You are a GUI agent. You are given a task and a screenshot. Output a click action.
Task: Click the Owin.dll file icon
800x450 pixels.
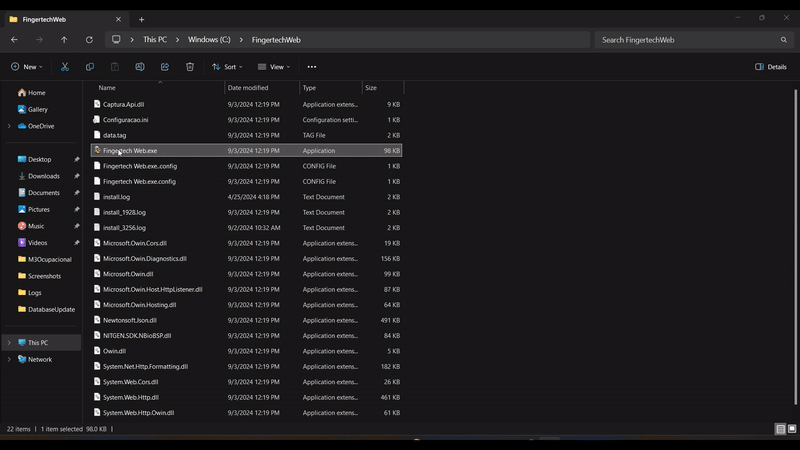[x=97, y=351]
